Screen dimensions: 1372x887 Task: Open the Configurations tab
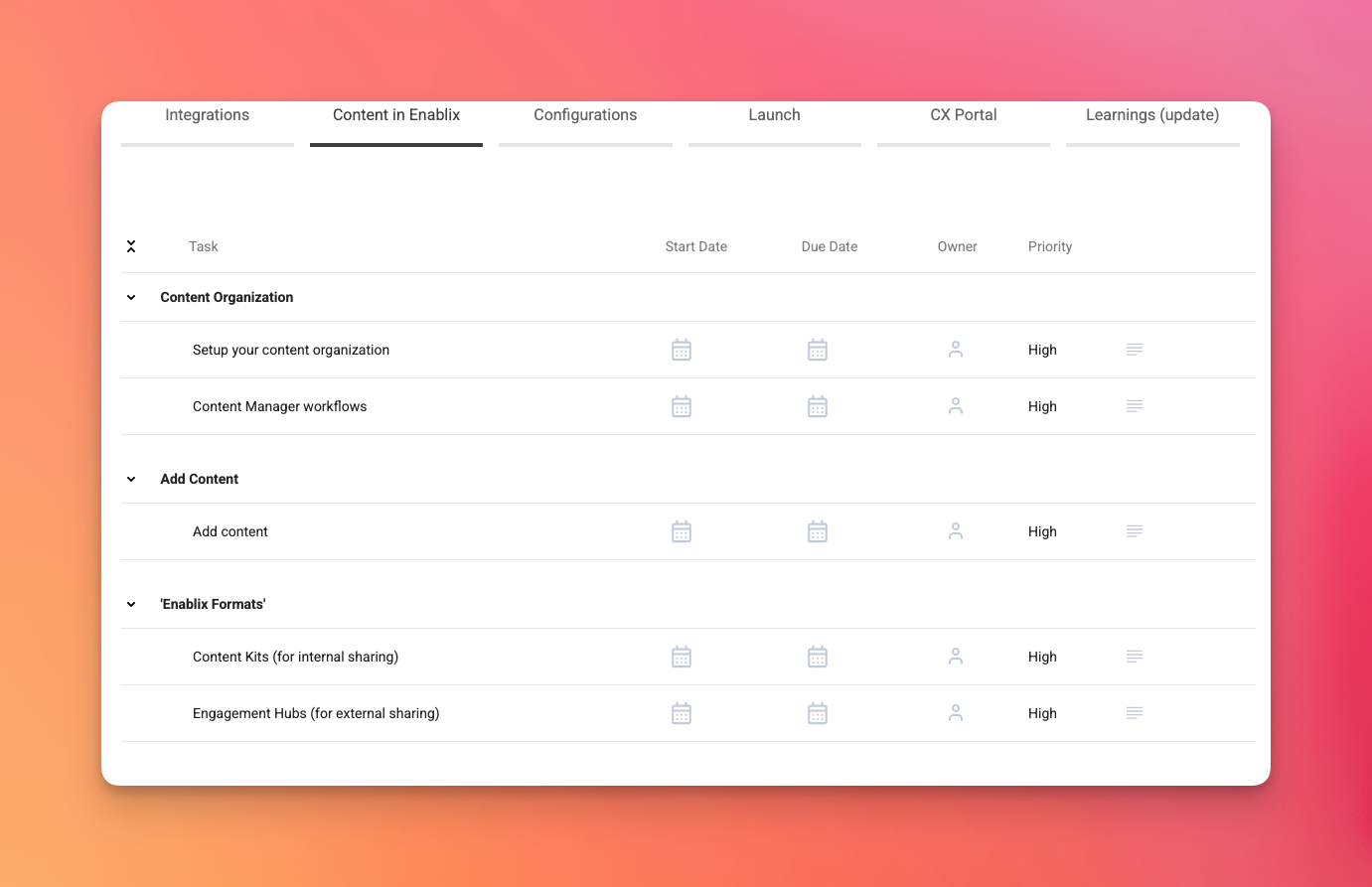click(585, 115)
